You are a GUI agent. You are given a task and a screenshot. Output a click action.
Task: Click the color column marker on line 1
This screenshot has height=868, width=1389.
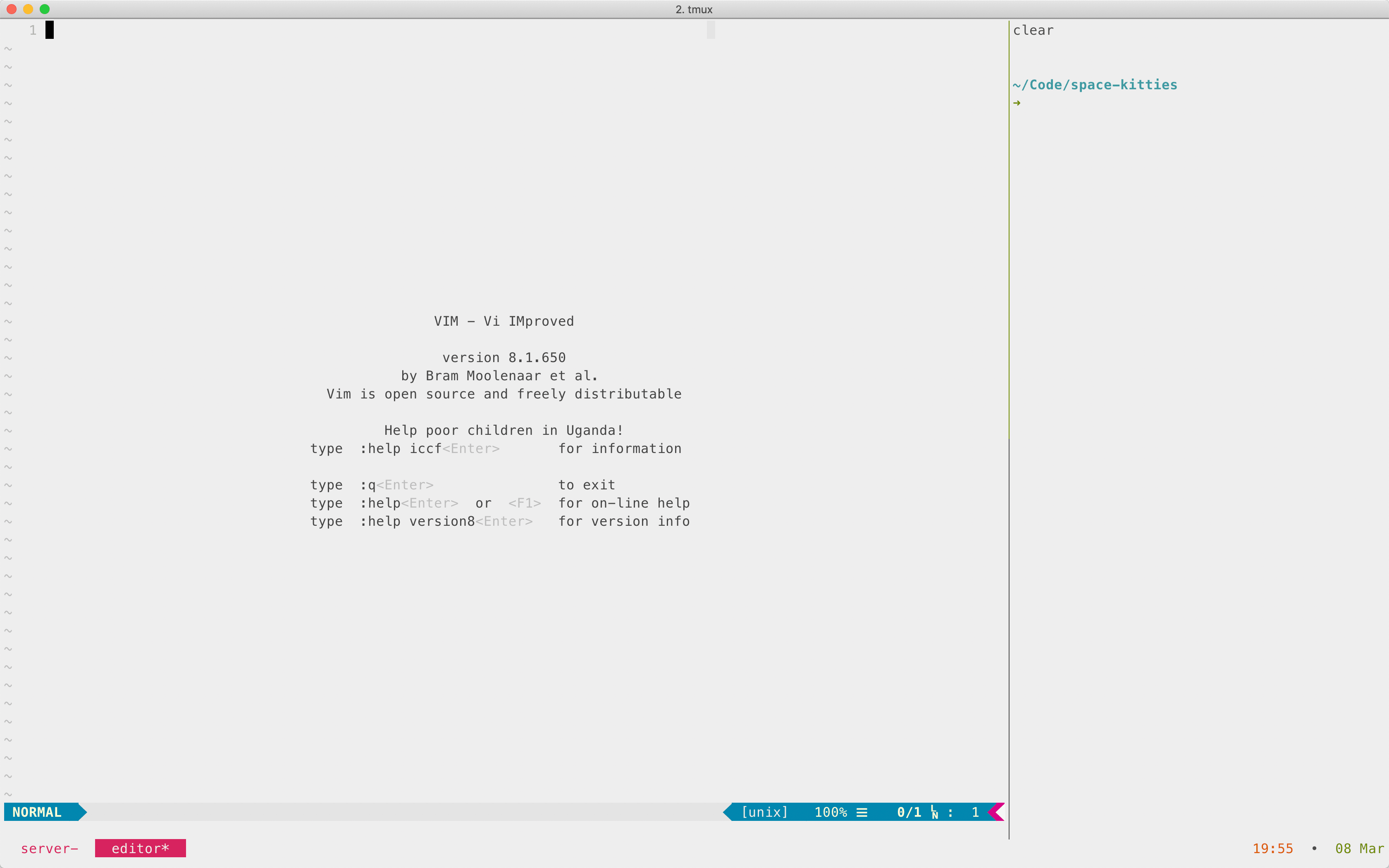(711, 30)
